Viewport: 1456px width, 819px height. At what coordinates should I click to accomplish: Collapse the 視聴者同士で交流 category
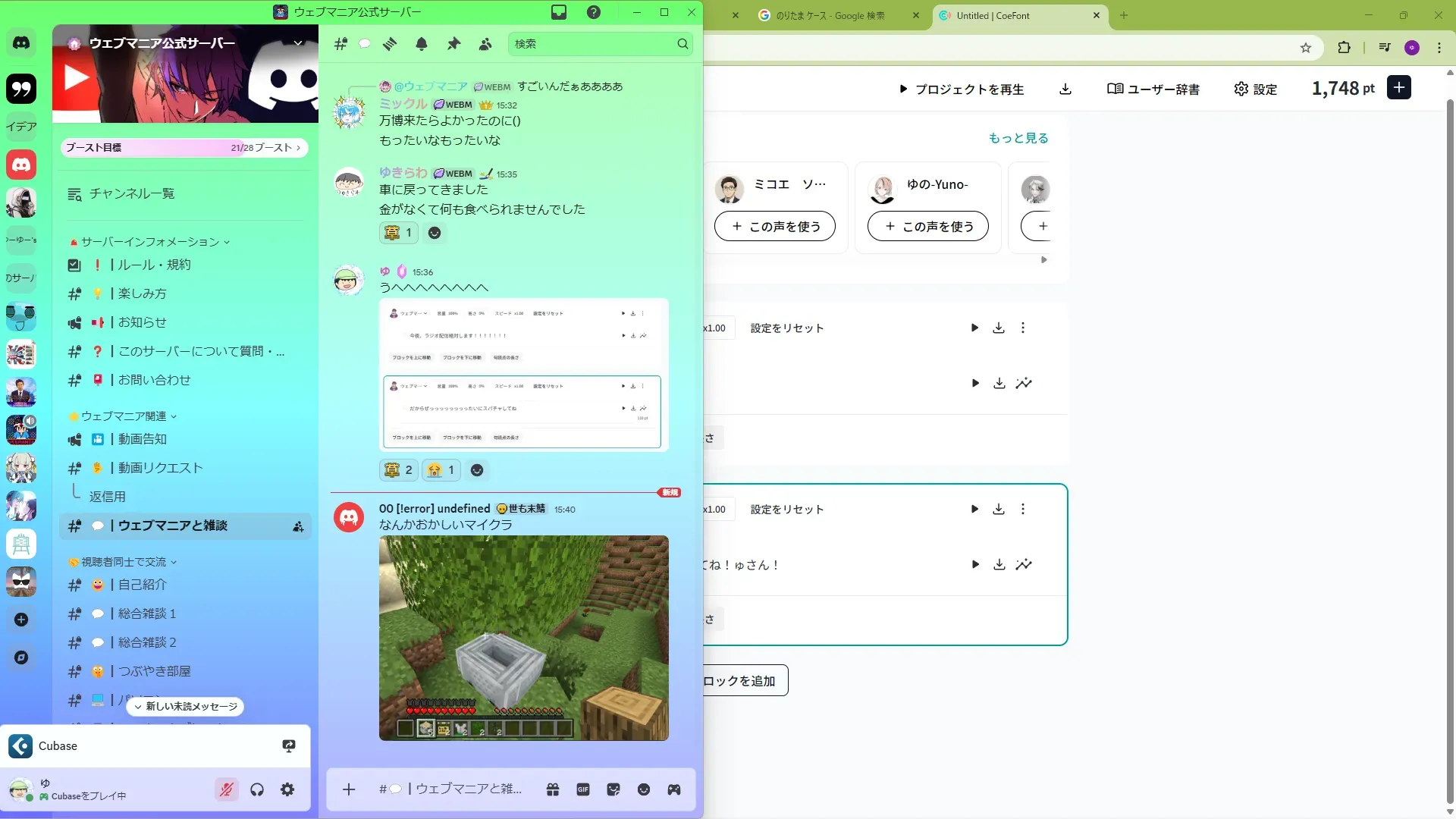coord(124,562)
